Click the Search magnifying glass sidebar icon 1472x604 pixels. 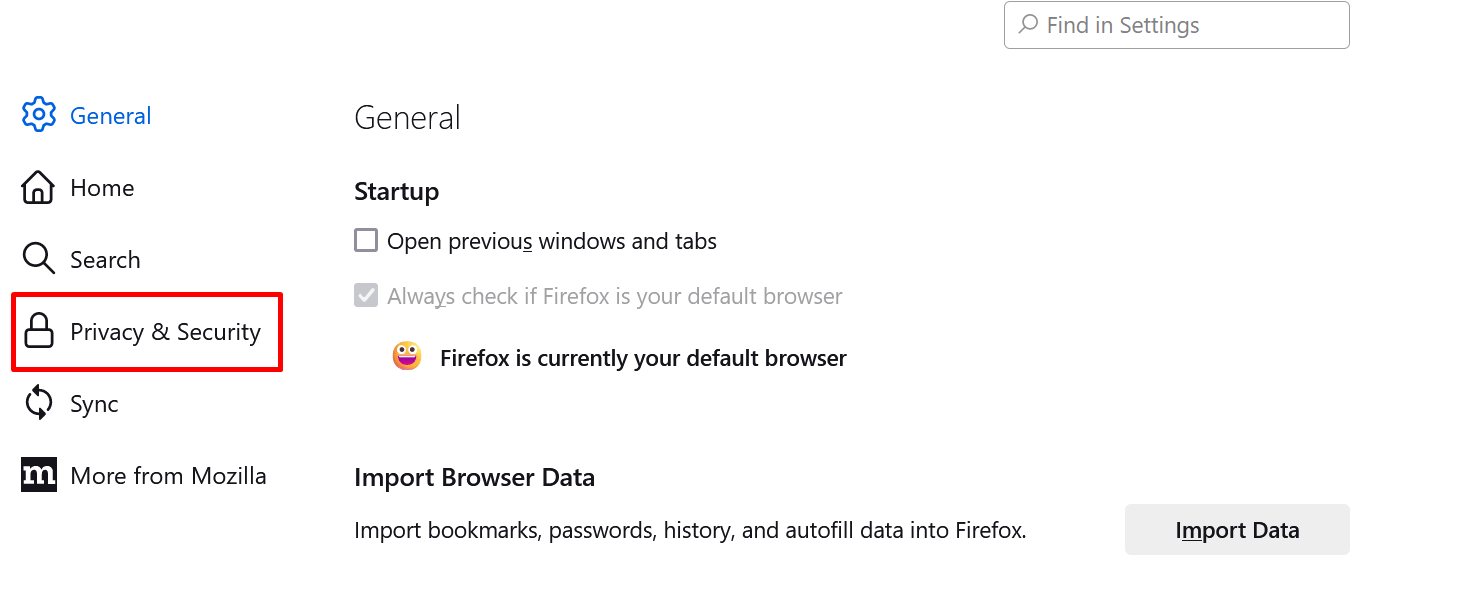(x=38, y=259)
